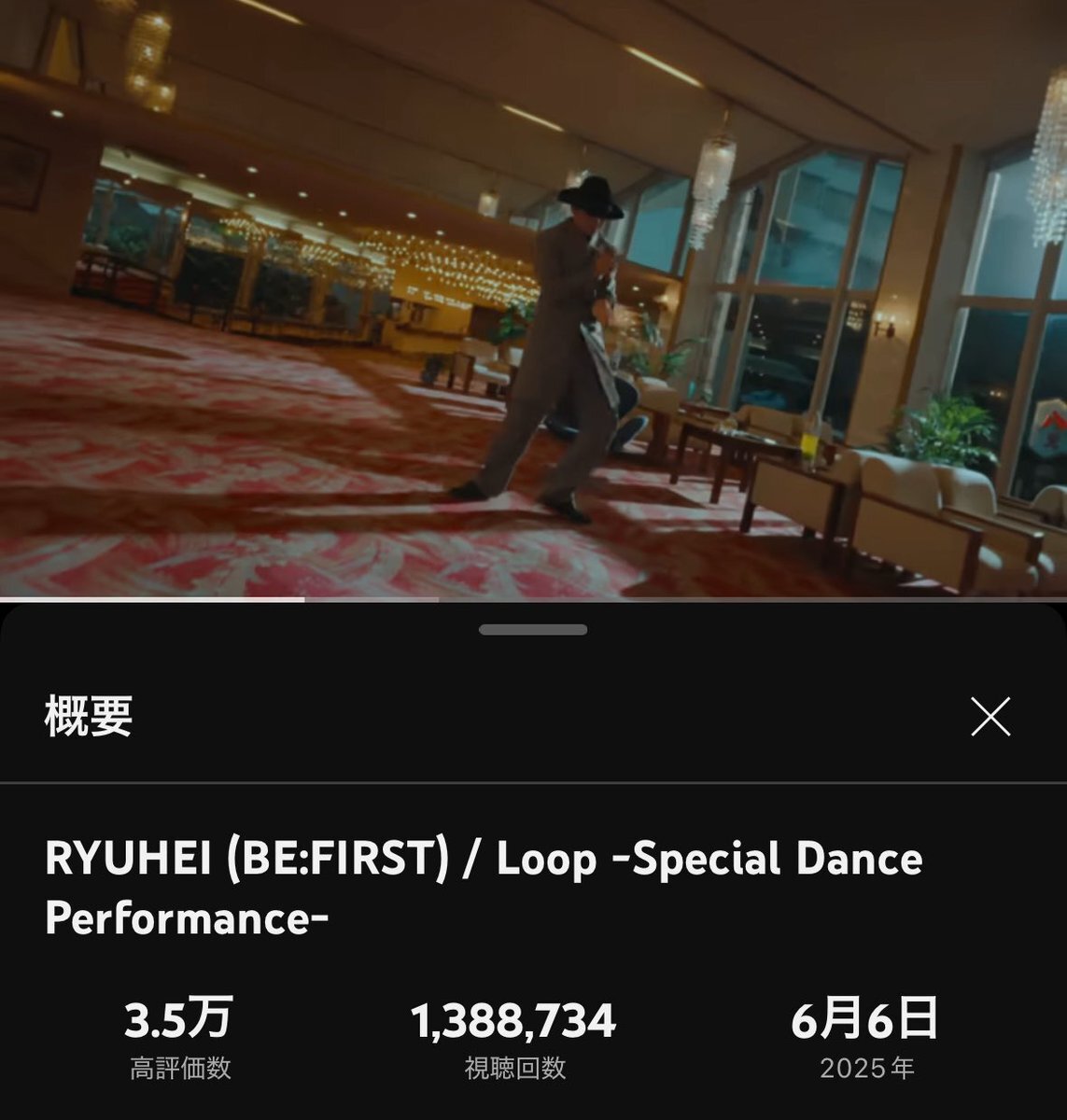1067x1120 pixels.
Task: Click the 高評価数 label
Action: (180, 1068)
